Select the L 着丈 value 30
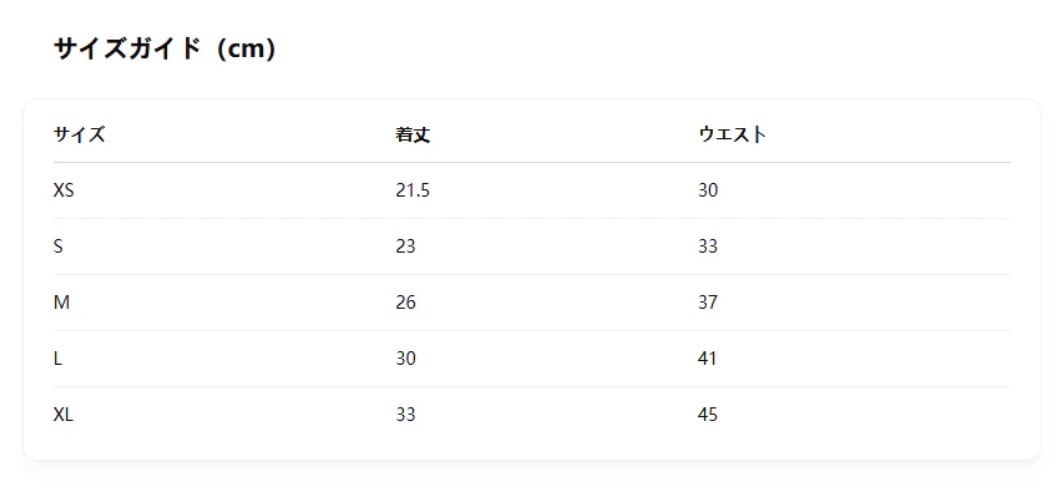The image size is (1062, 499). point(405,358)
